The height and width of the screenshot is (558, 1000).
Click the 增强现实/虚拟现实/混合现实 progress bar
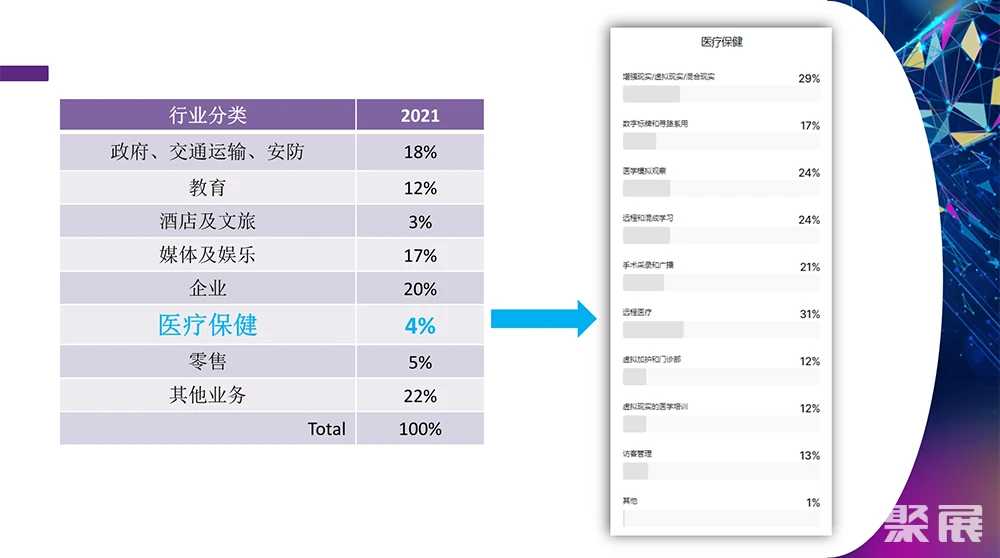point(721,94)
